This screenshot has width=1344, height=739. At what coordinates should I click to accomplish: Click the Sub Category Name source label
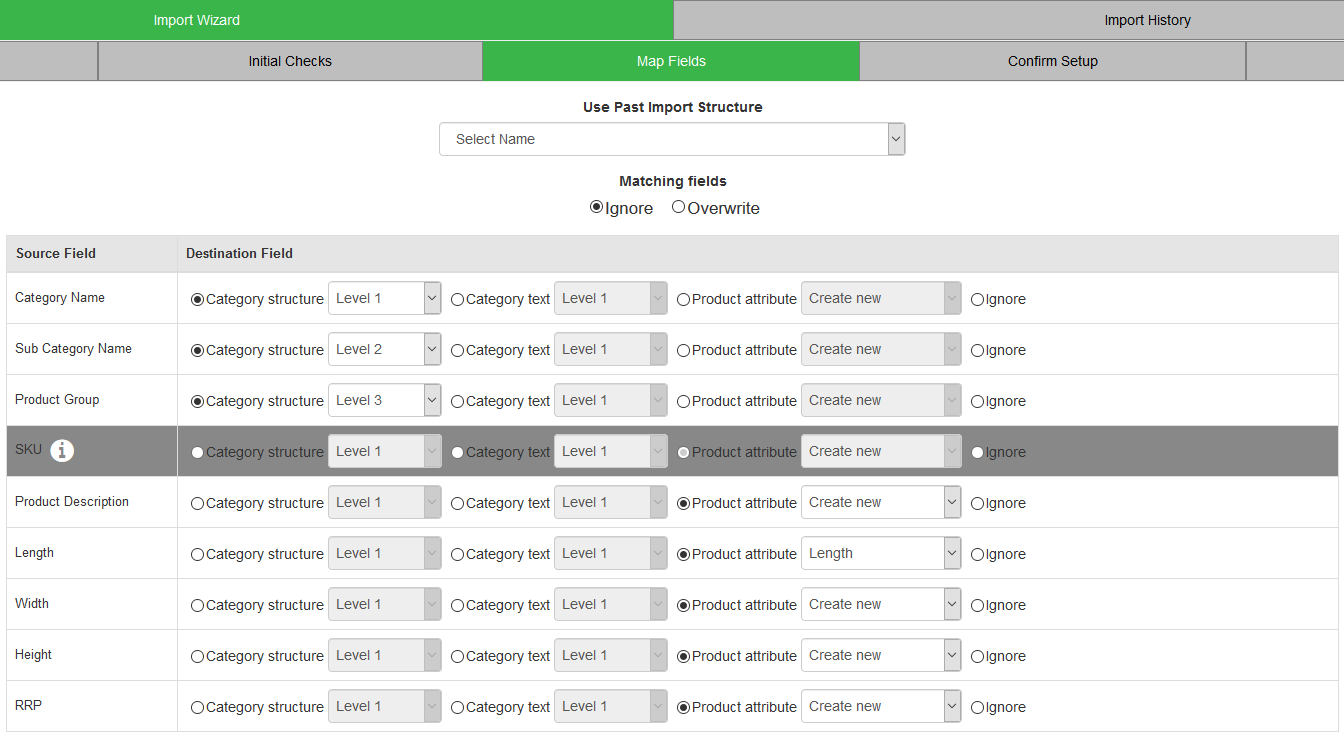pos(73,348)
